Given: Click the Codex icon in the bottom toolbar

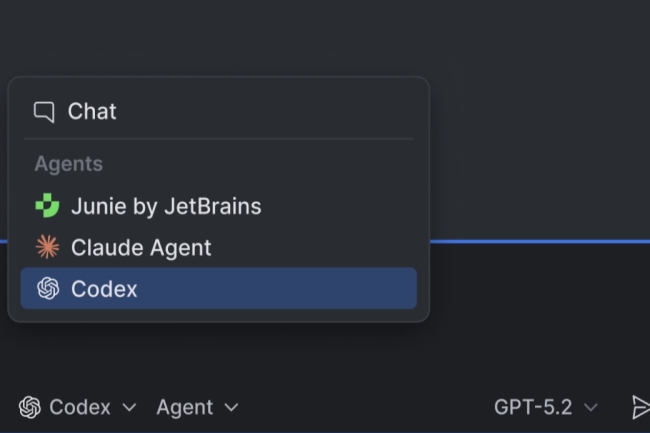Looking at the screenshot, I should click(x=30, y=407).
